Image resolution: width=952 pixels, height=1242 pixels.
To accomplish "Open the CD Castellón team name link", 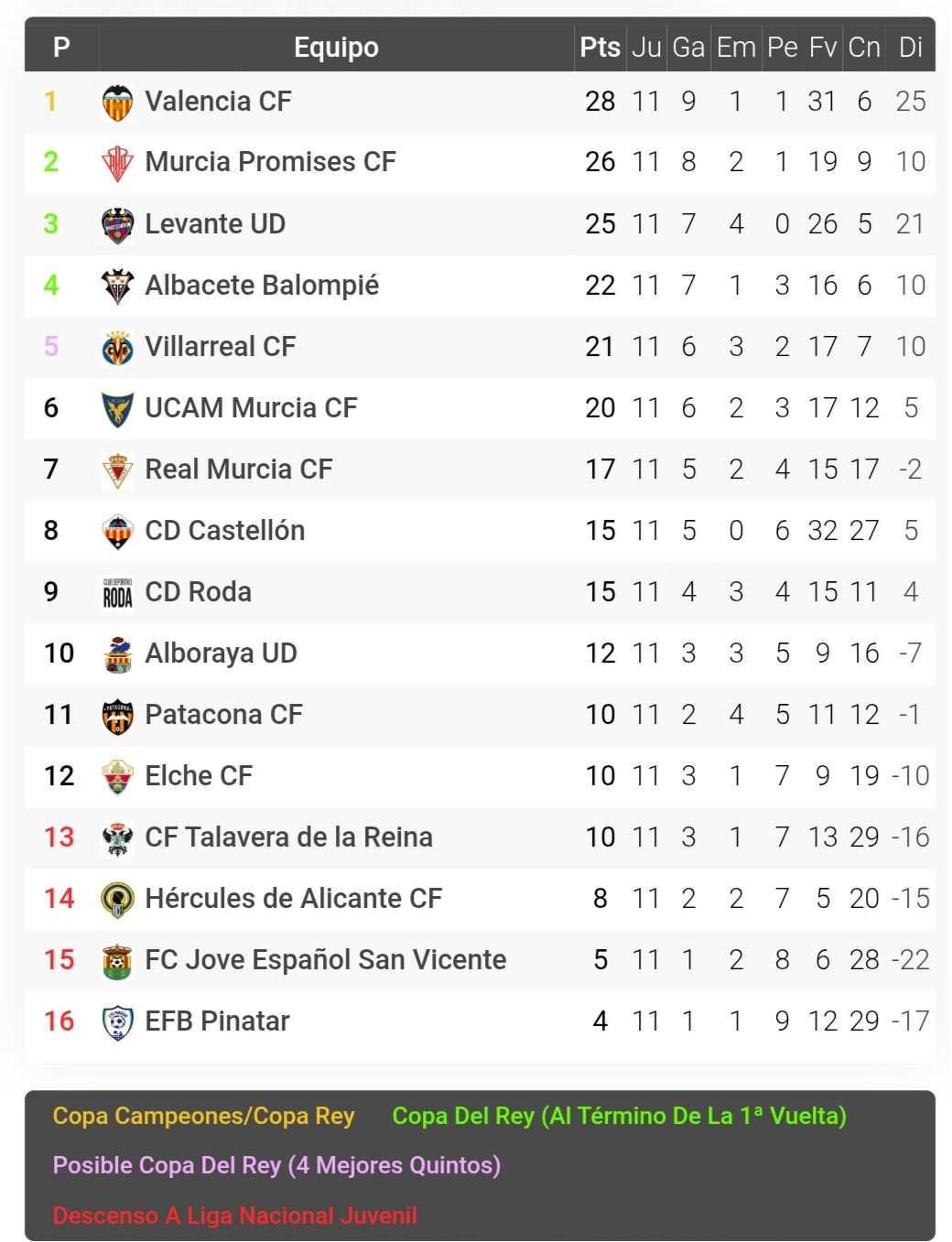I will pos(224,531).
